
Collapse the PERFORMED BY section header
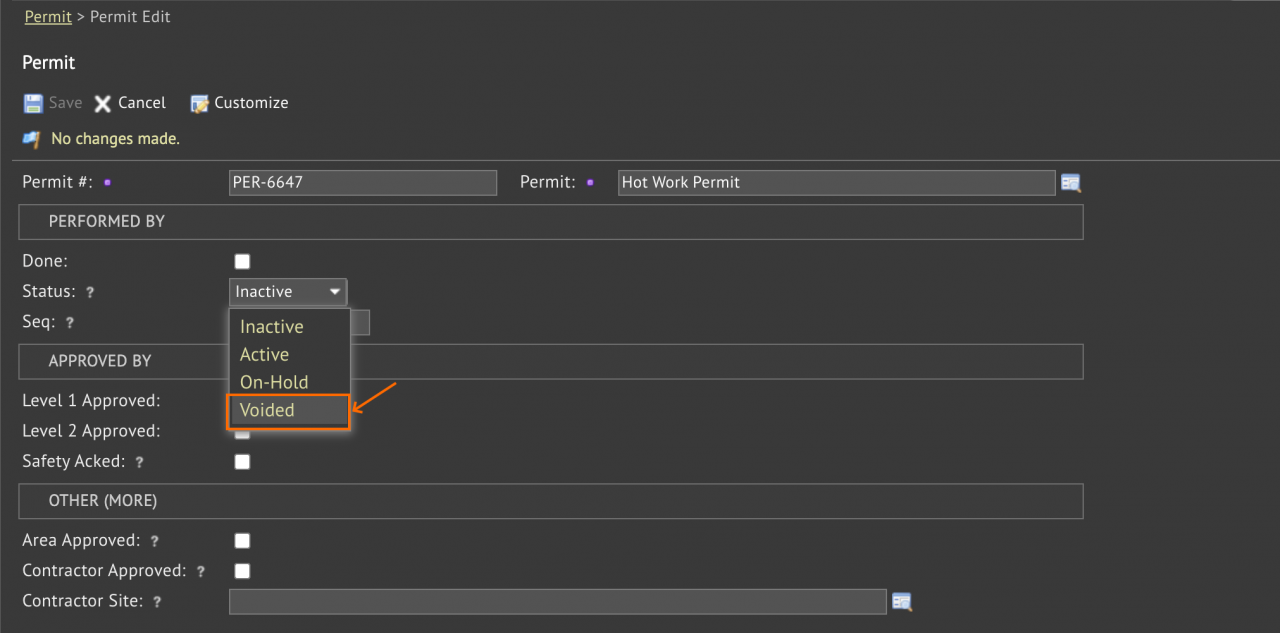(551, 222)
